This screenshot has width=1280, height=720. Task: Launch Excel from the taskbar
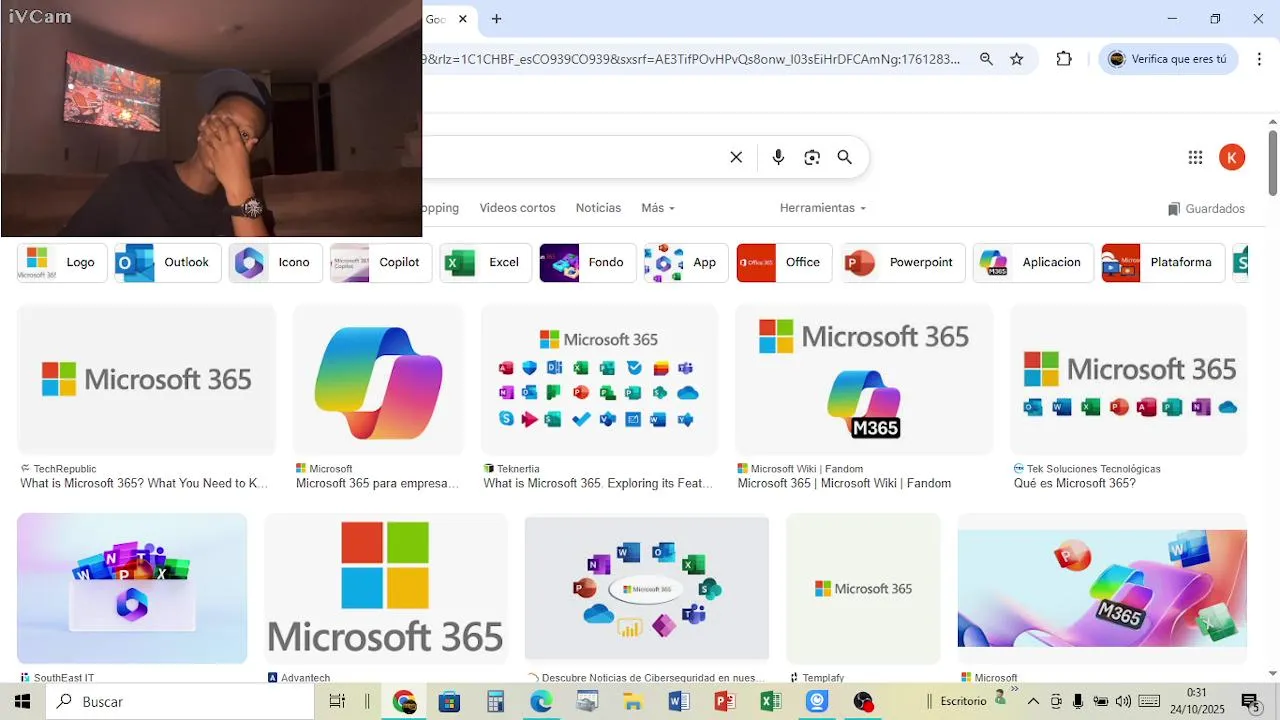tap(771, 702)
